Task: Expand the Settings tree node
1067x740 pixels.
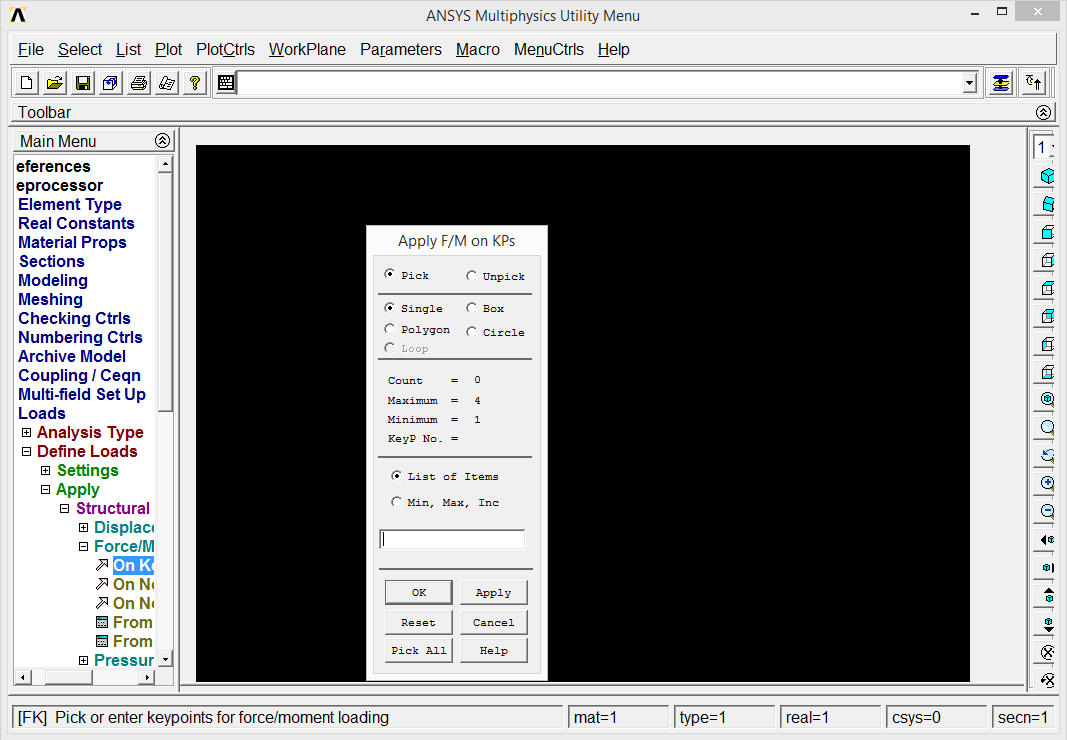Action: [46, 470]
